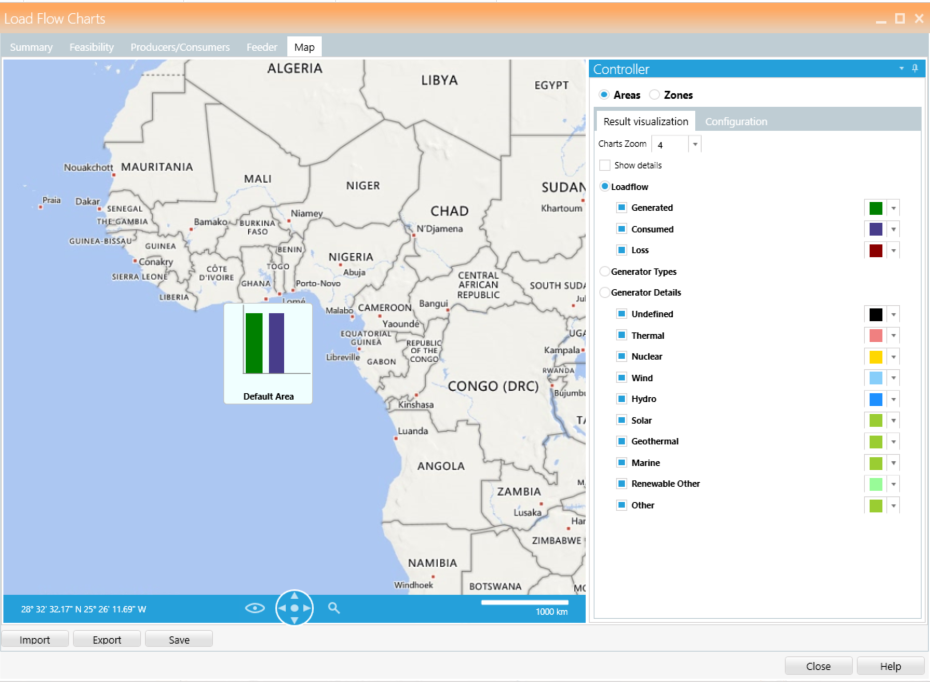Screen dimensions: 930x682
Task: Uncheck the Generated loadflow checkbox
Action: point(621,208)
